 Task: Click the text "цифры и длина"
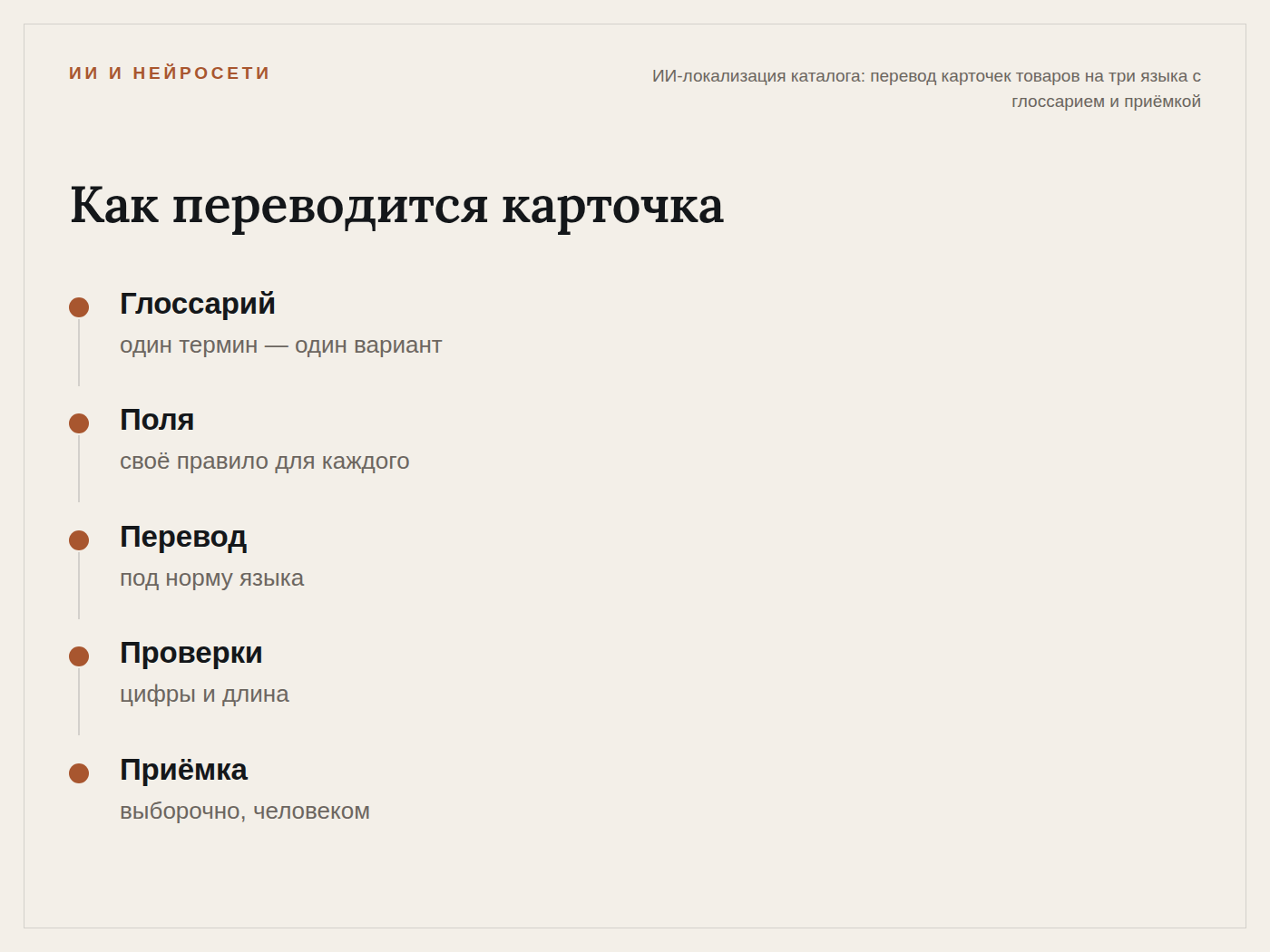tap(204, 695)
